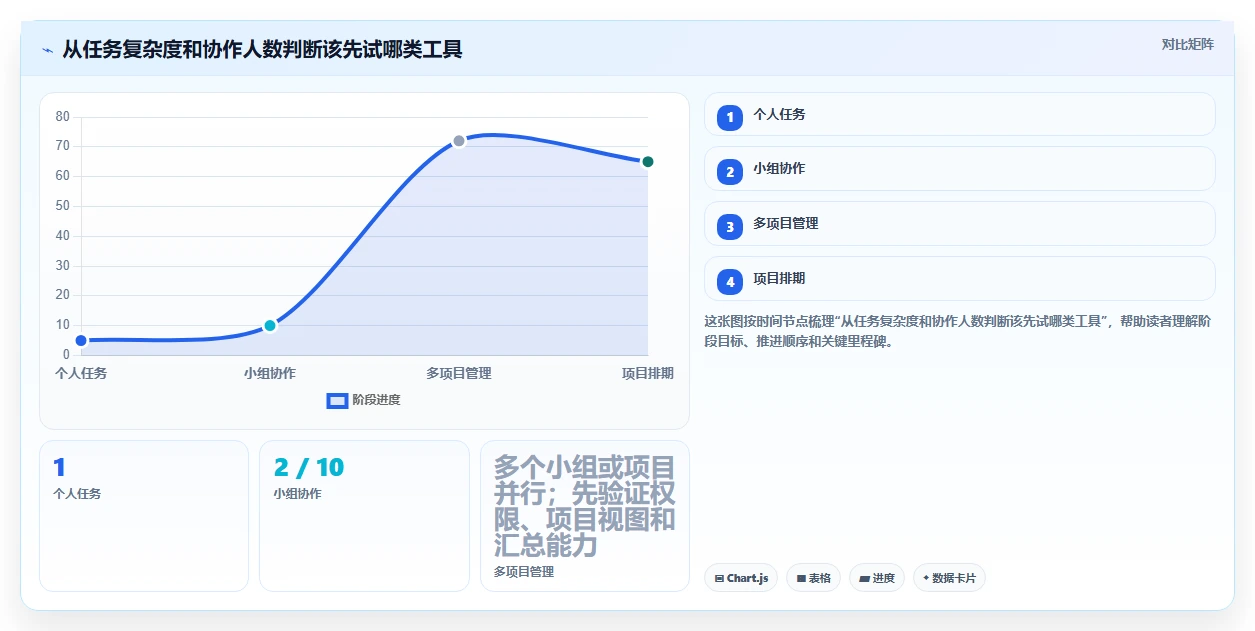Select the 项目排期 list item
Viewport: 1255px width, 631px height.
click(960, 279)
